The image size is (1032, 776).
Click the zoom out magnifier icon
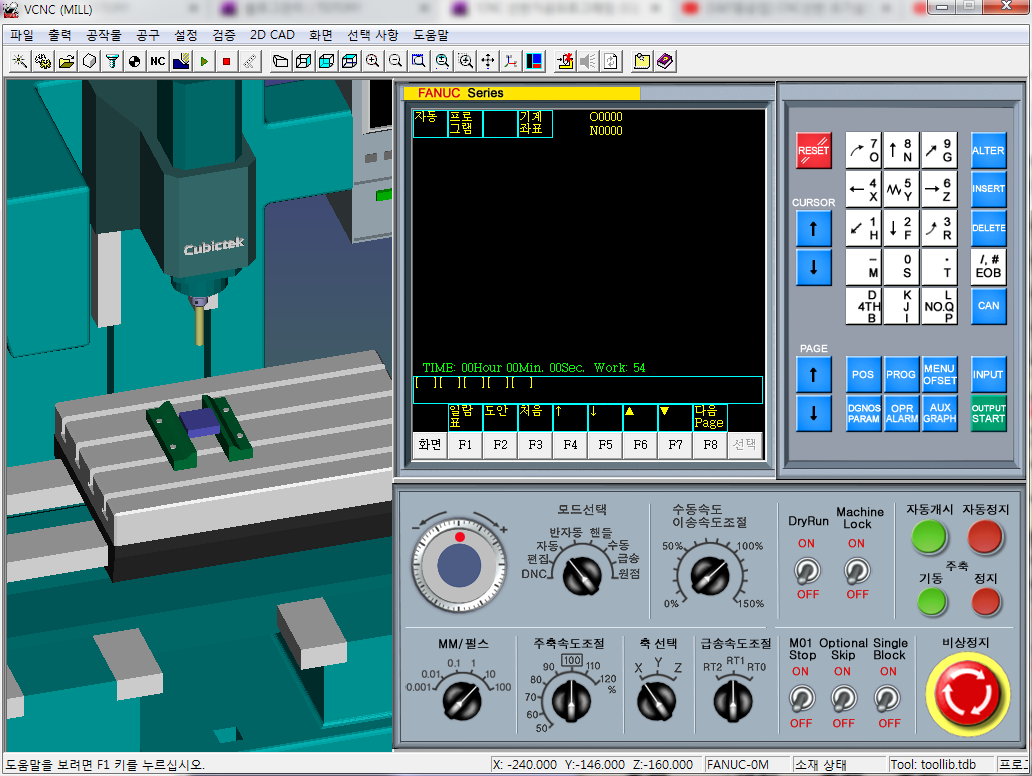click(x=396, y=61)
